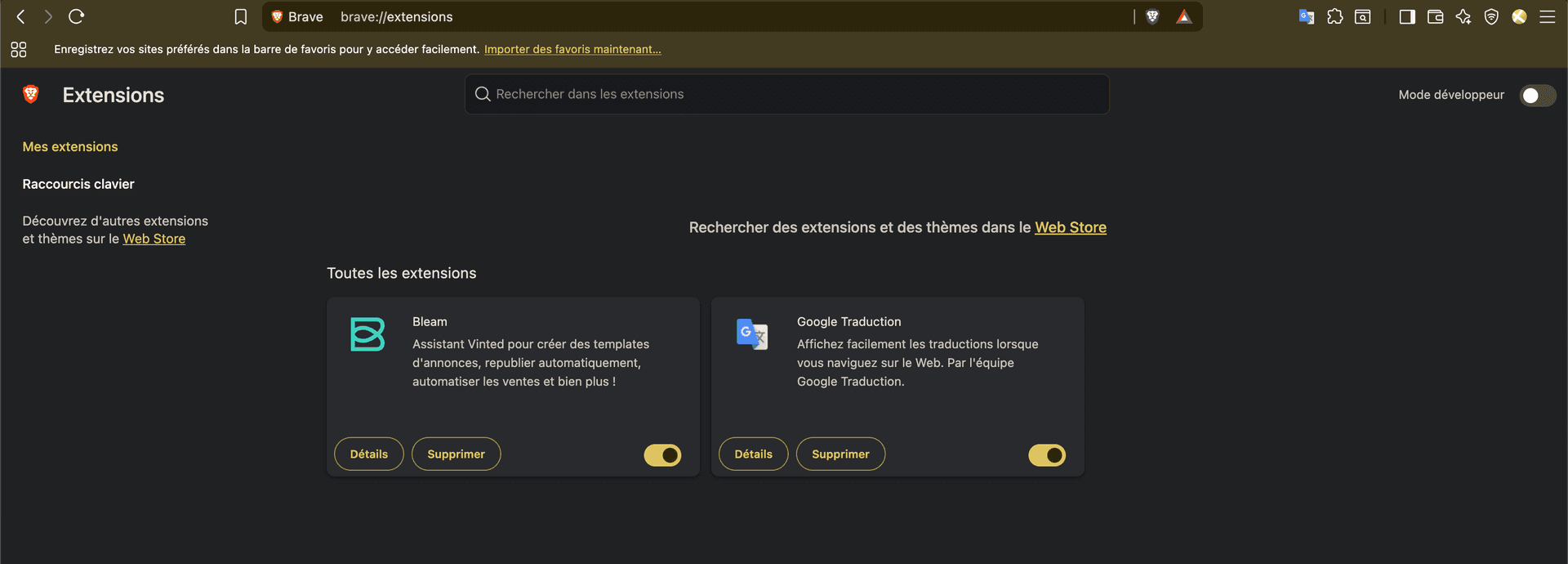Screen dimensions: 1568x564
Task: Open Google Traduction Détails button
Action: click(x=753, y=454)
